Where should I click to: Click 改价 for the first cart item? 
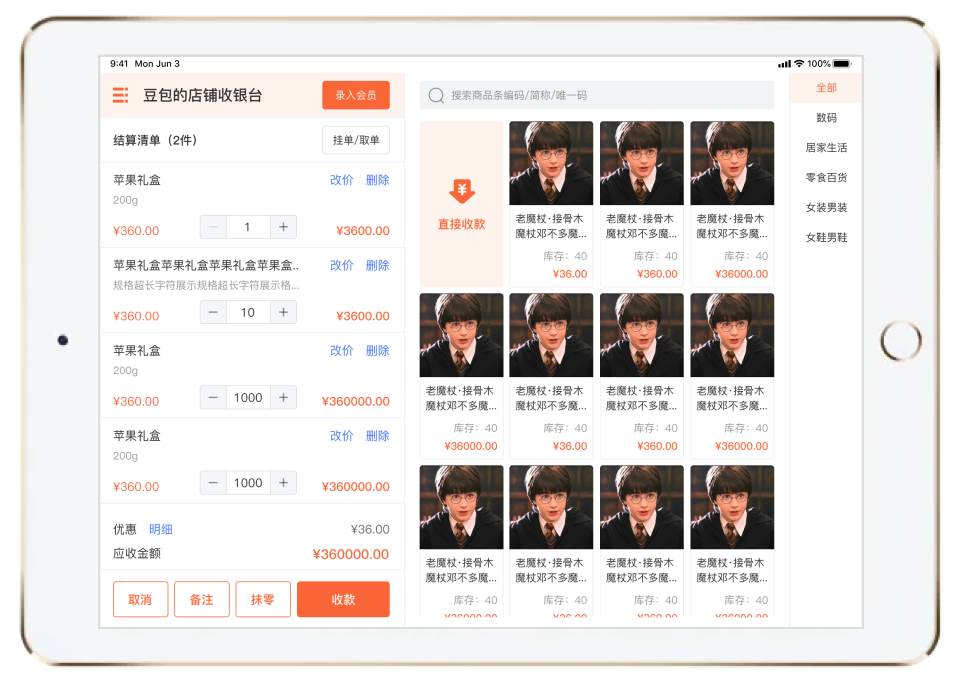[x=342, y=181]
